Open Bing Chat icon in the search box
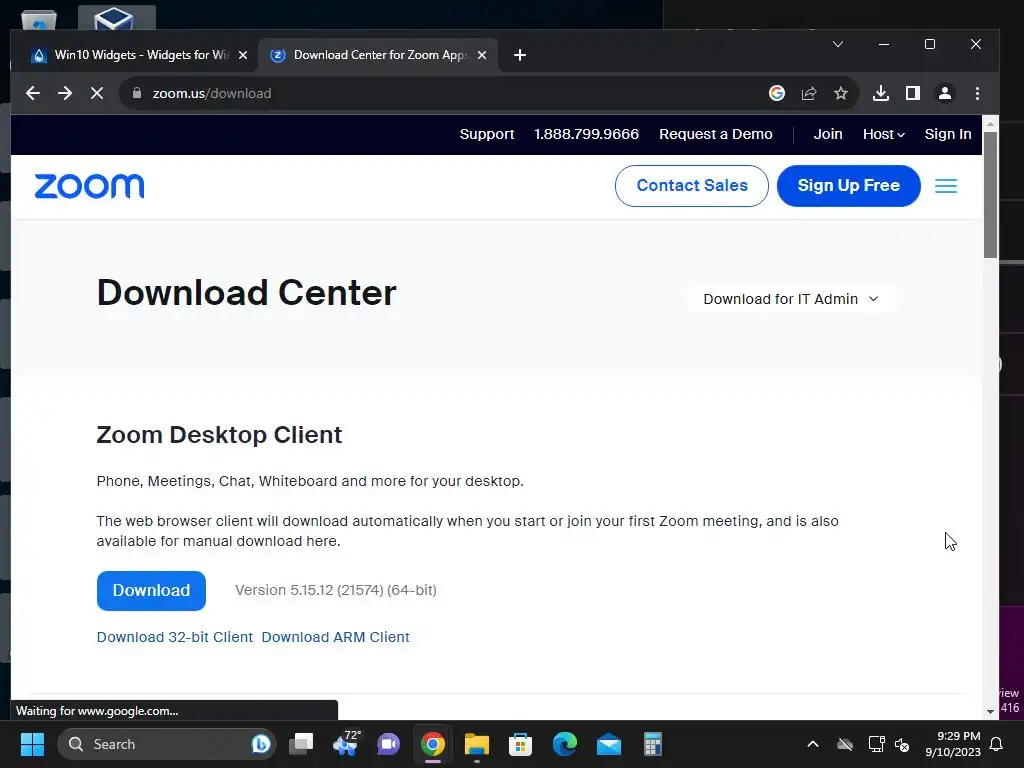The width and height of the screenshot is (1024, 768). [x=261, y=744]
